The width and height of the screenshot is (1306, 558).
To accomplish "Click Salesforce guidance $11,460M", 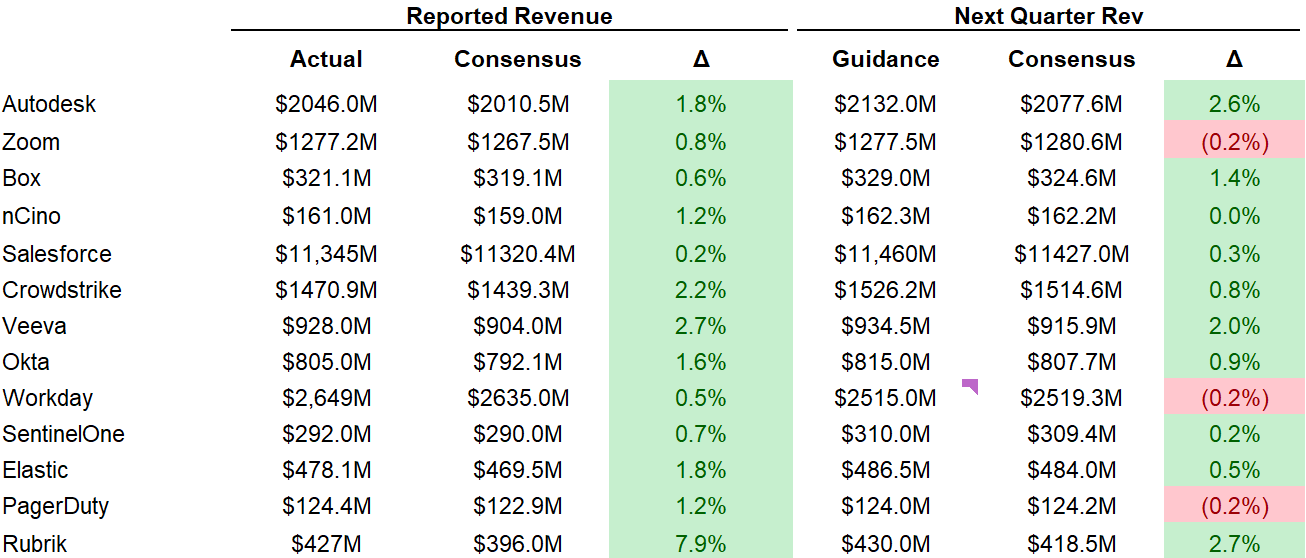I will point(886,254).
